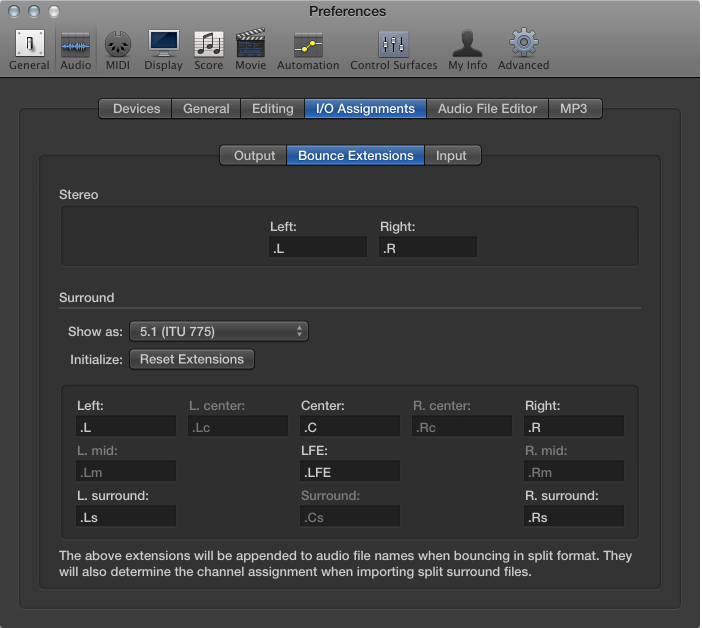The image size is (702, 628).
Task: Select the I/O Assignments tab
Action: 365,109
